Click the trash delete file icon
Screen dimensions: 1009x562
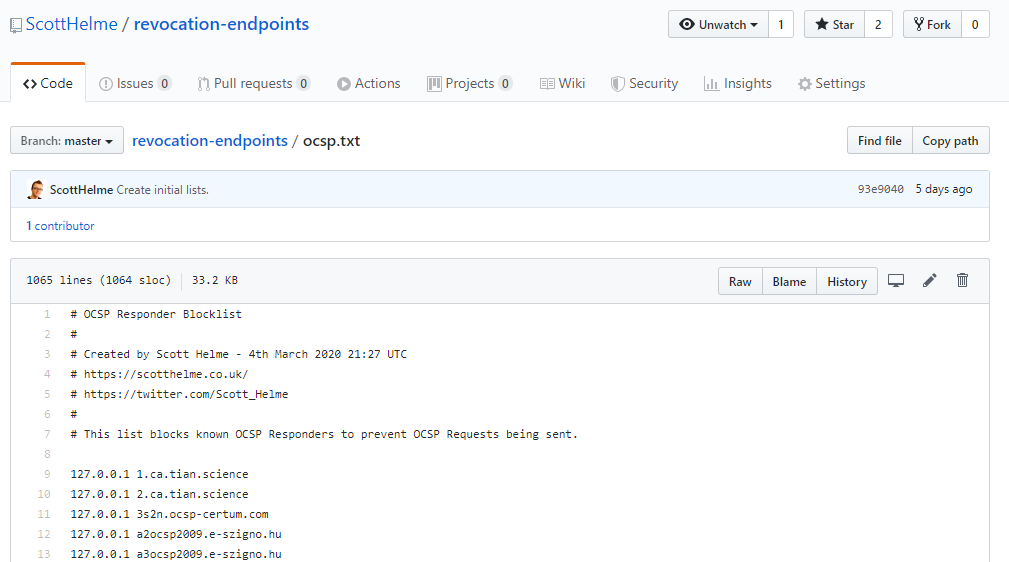click(962, 281)
